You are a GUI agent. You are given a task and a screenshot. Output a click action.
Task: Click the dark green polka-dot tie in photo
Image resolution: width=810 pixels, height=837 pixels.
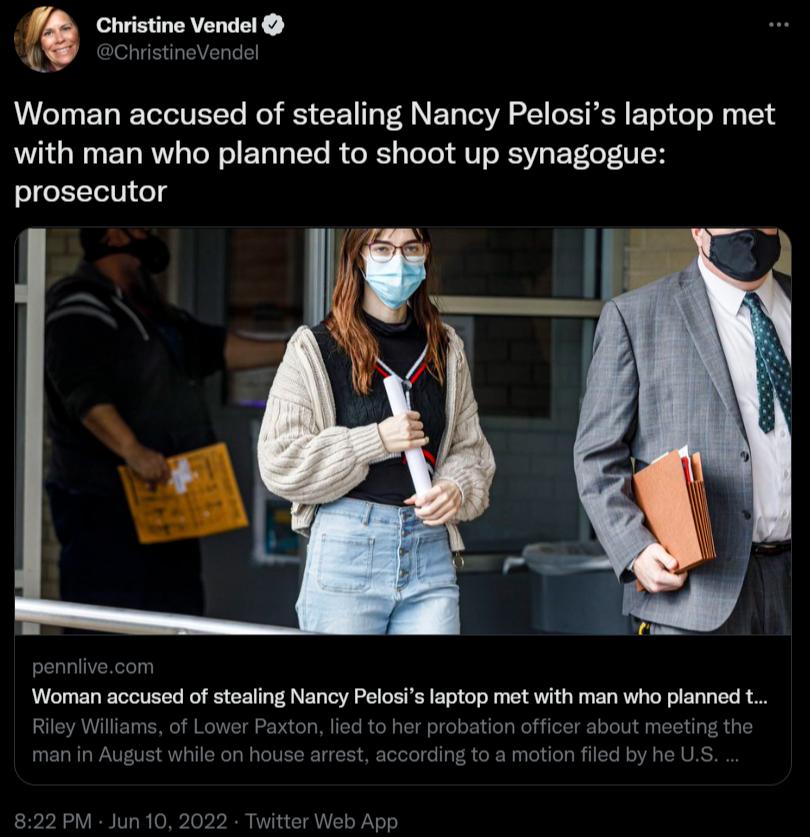click(767, 363)
